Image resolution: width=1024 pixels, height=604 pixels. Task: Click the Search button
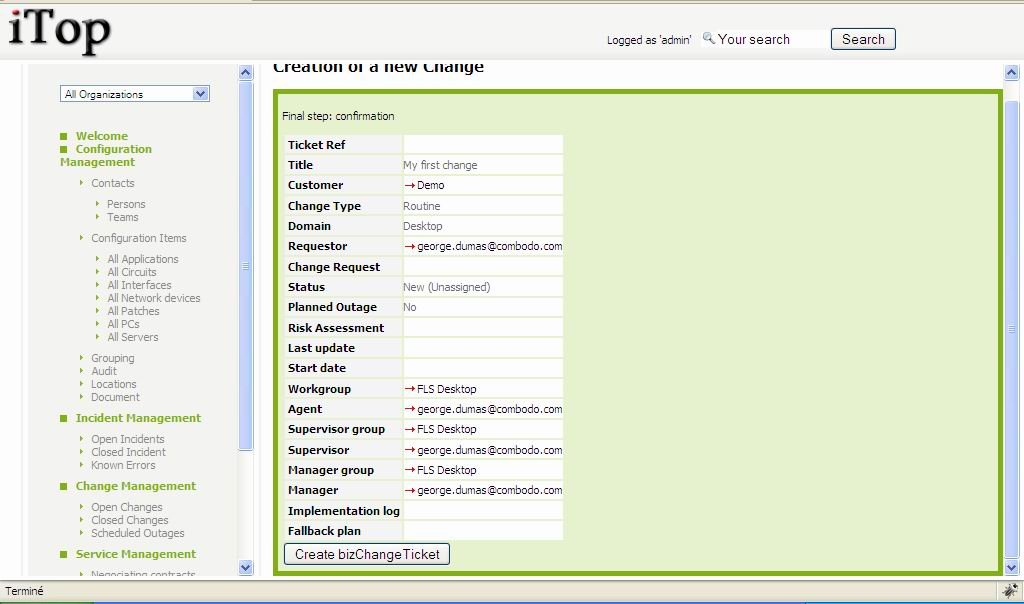coord(863,39)
